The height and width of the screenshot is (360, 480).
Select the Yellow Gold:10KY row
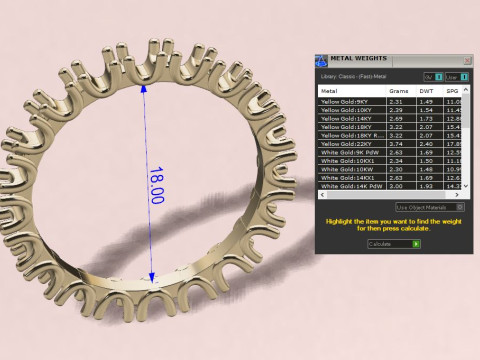(x=390, y=110)
